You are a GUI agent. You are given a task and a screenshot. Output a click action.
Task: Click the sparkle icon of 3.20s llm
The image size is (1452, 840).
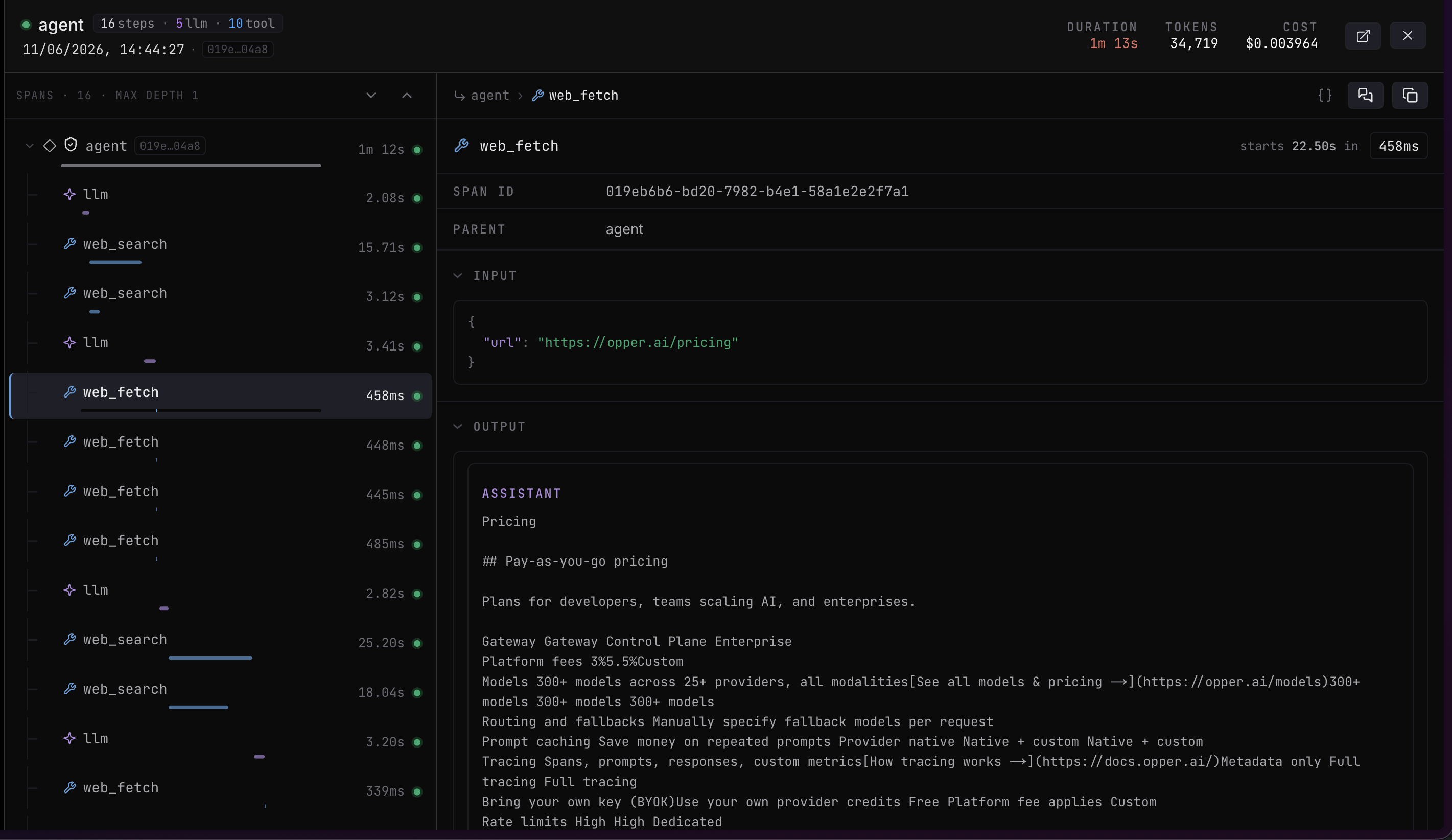coord(69,738)
